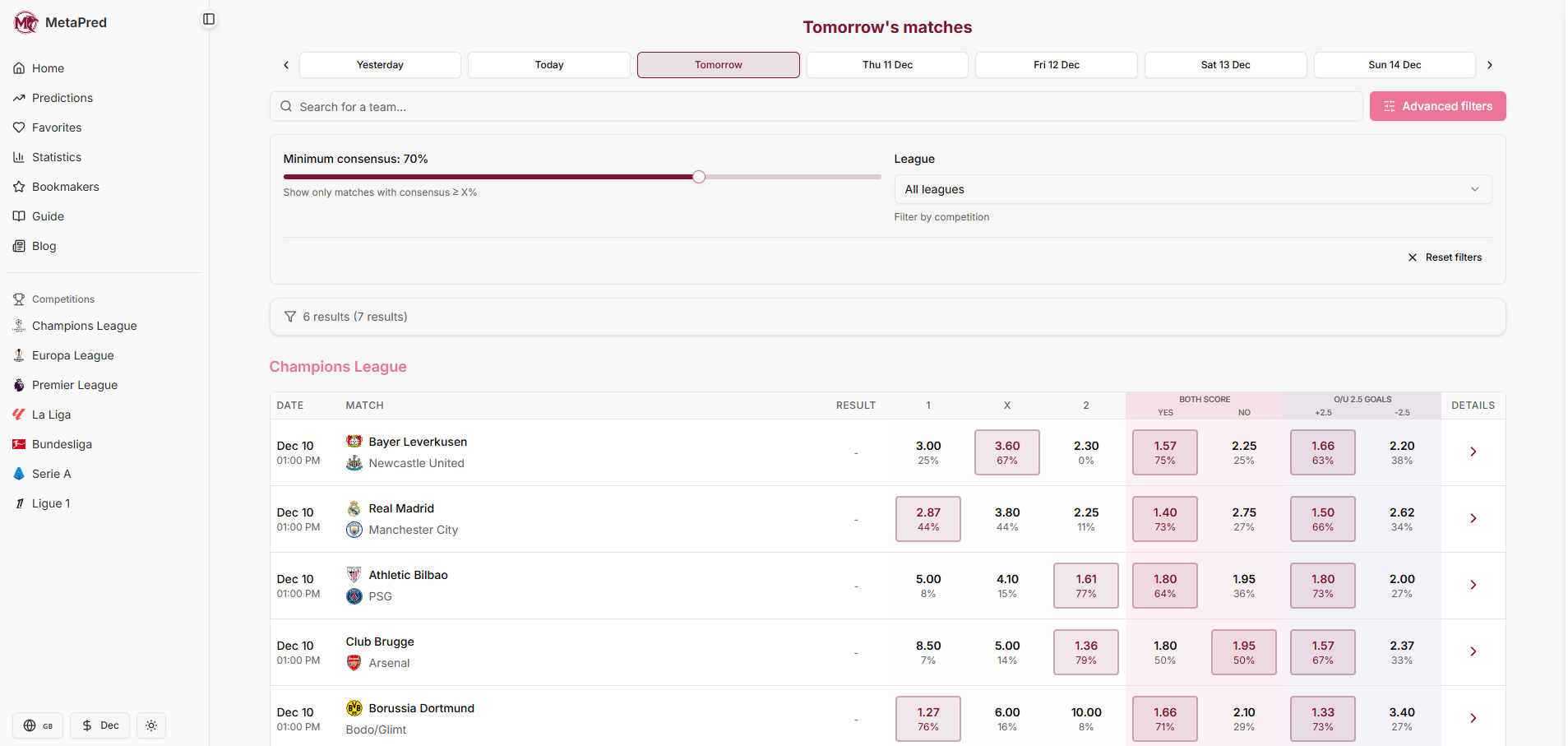Click the MetaPred logo
The width and height of the screenshot is (1568, 746).
tap(26, 23)
